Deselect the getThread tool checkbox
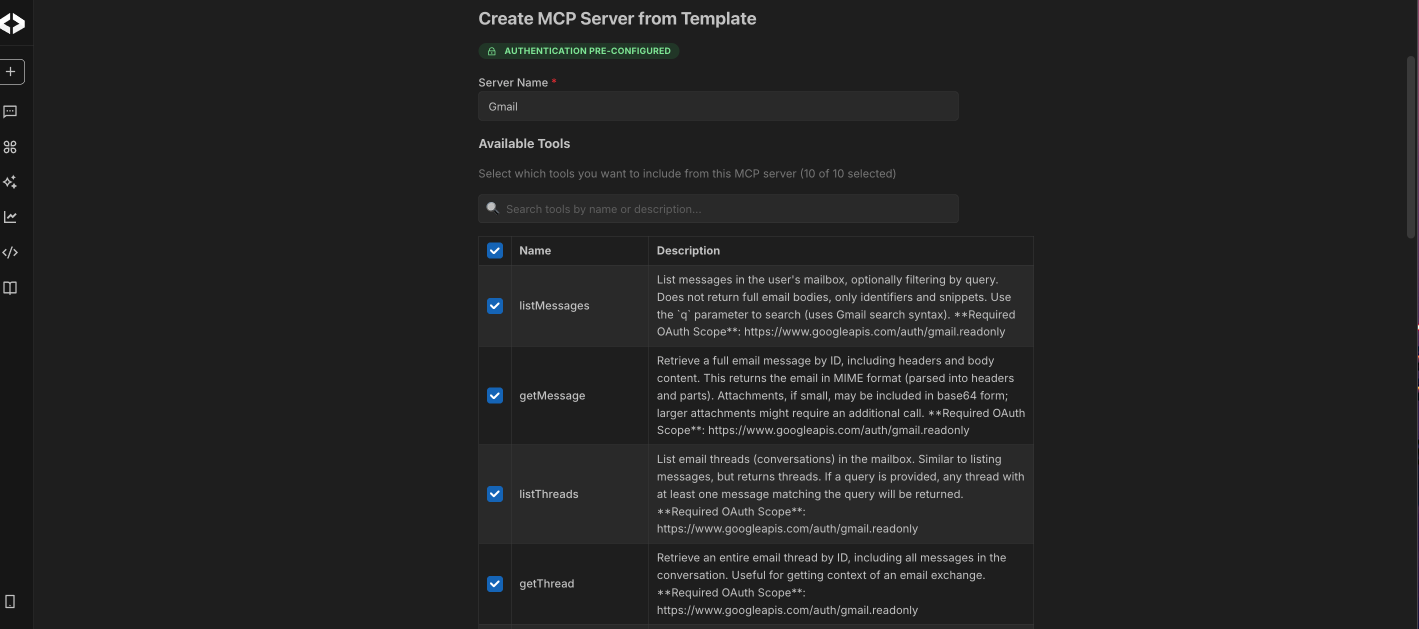The width and height of the screenshot is (1419, 629). 495,584
